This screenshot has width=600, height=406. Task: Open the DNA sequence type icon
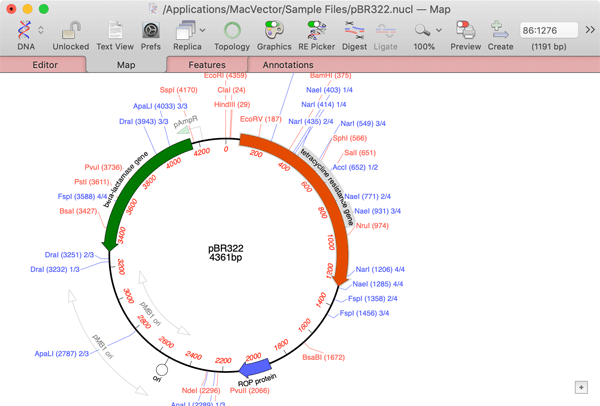coord(24,30)
